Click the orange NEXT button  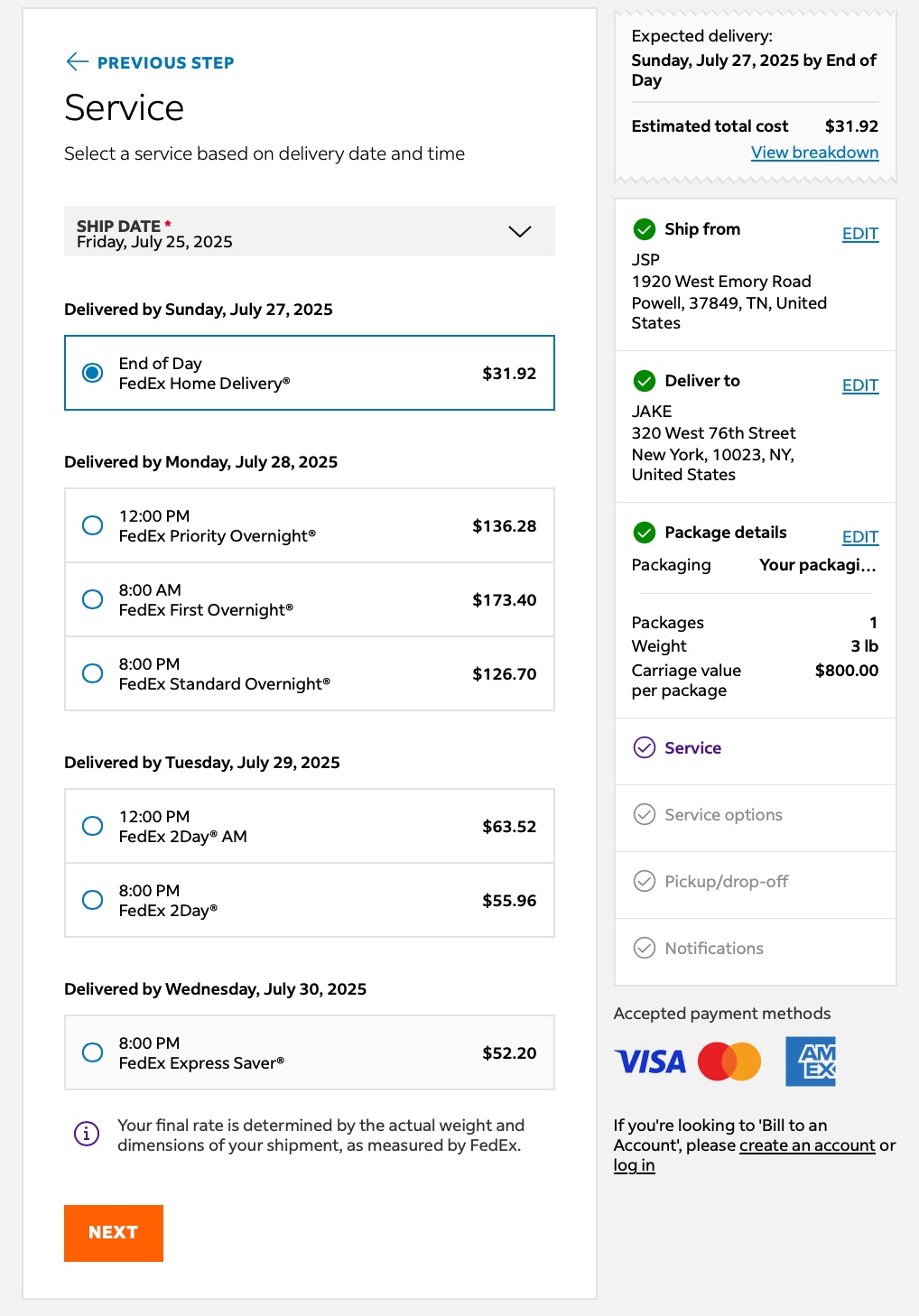pos(114,1233)
